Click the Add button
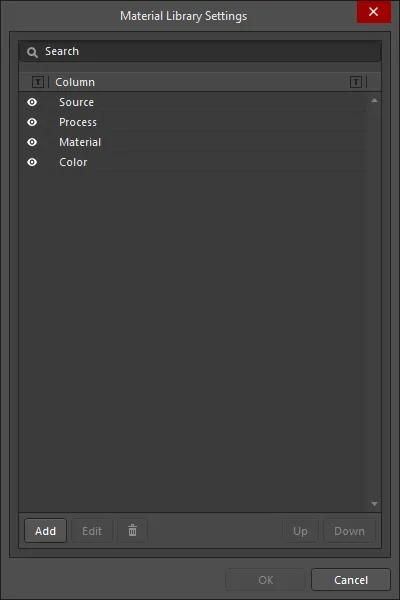Image resolution: width=400 pixels, height=600 pixels. click(46, 531)
